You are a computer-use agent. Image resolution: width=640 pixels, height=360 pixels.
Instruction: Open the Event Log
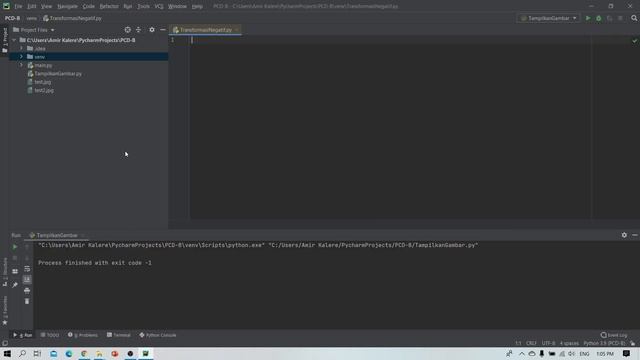point(614,335)
